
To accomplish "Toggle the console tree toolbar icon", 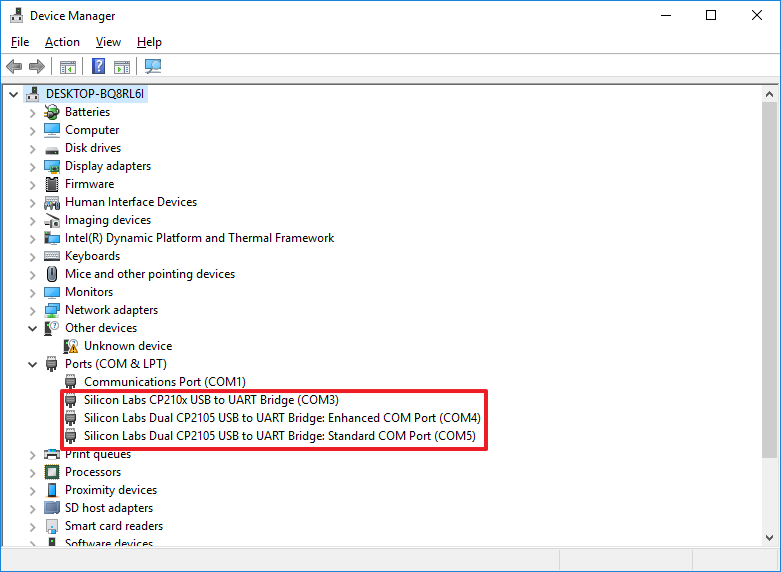I will tap(67, 66).
